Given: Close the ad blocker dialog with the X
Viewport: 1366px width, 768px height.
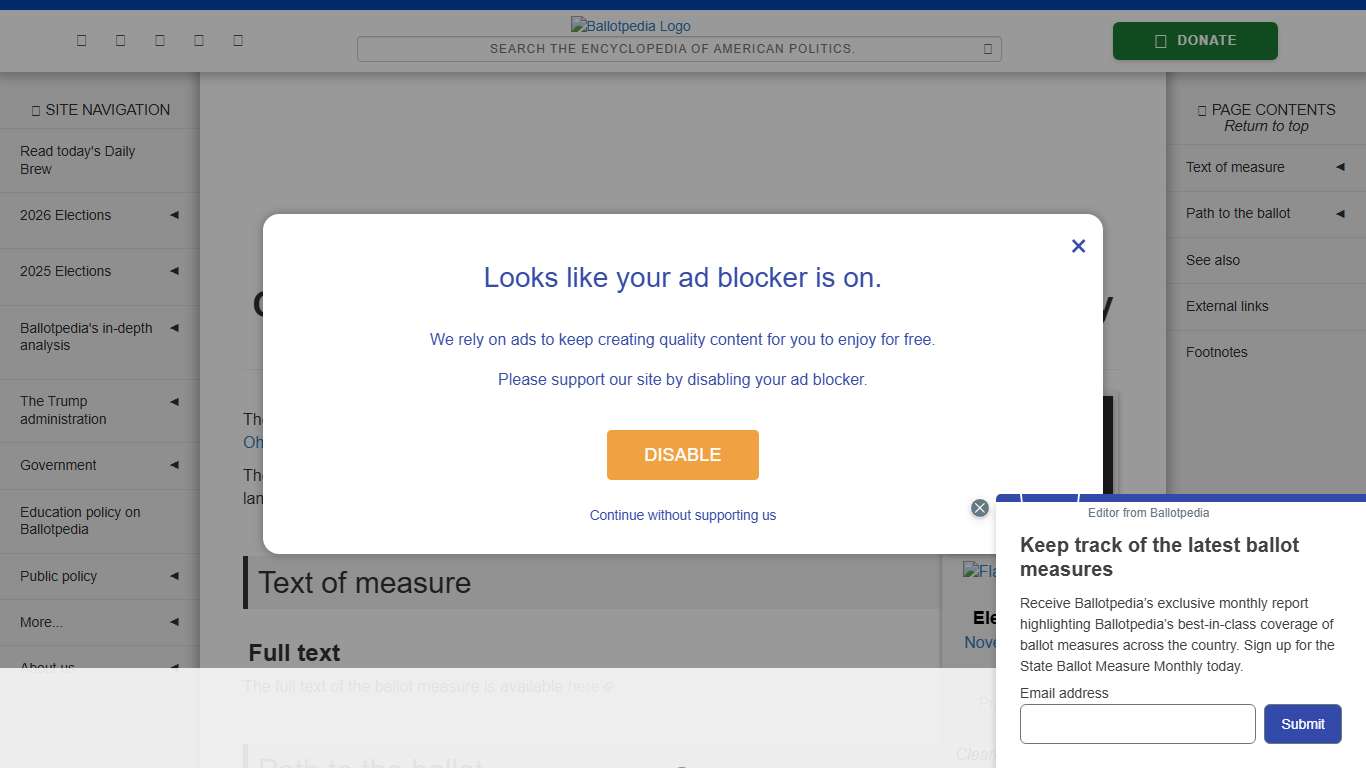Looking at the screenshot, I should [x=1078, y=246].
